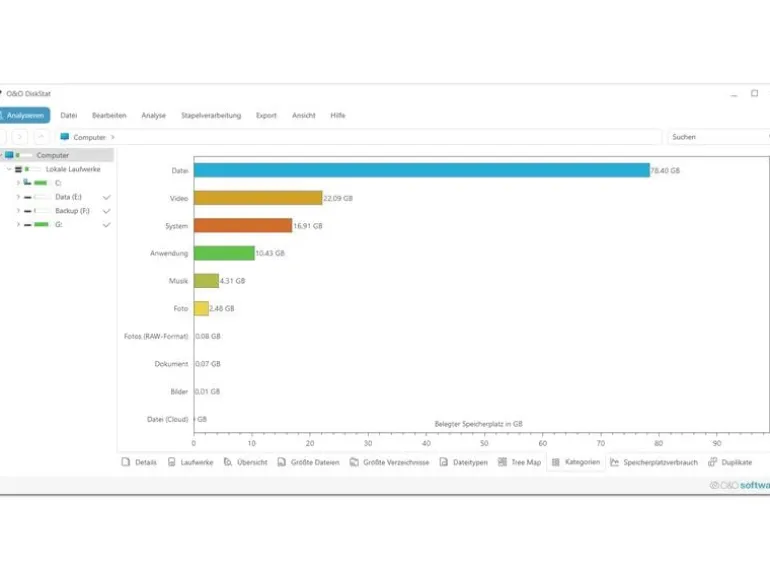Image resolution: width=770 pixels, height=578 pixels.
Task: Select Backup (F:) in the tree
Action: click(72, 211)
